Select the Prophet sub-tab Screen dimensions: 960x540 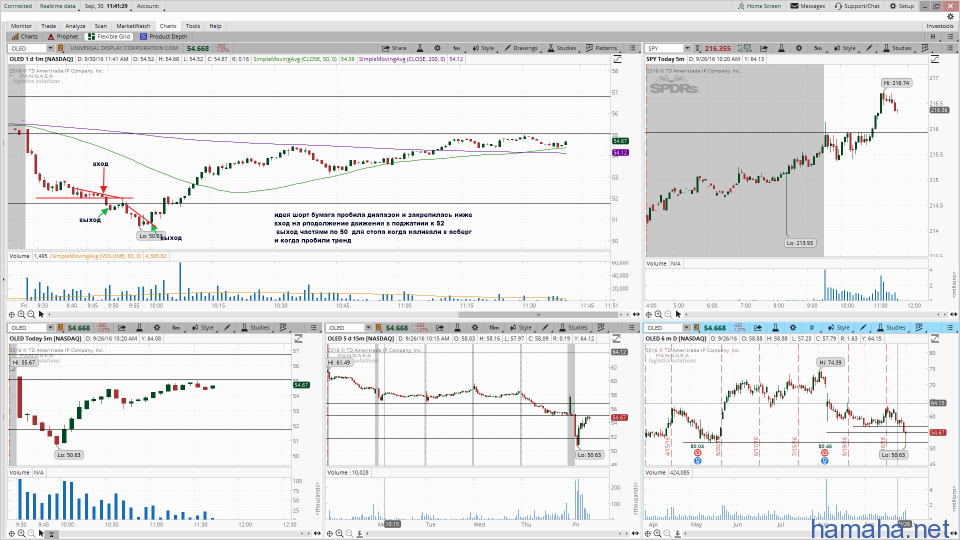coord(63,36)
